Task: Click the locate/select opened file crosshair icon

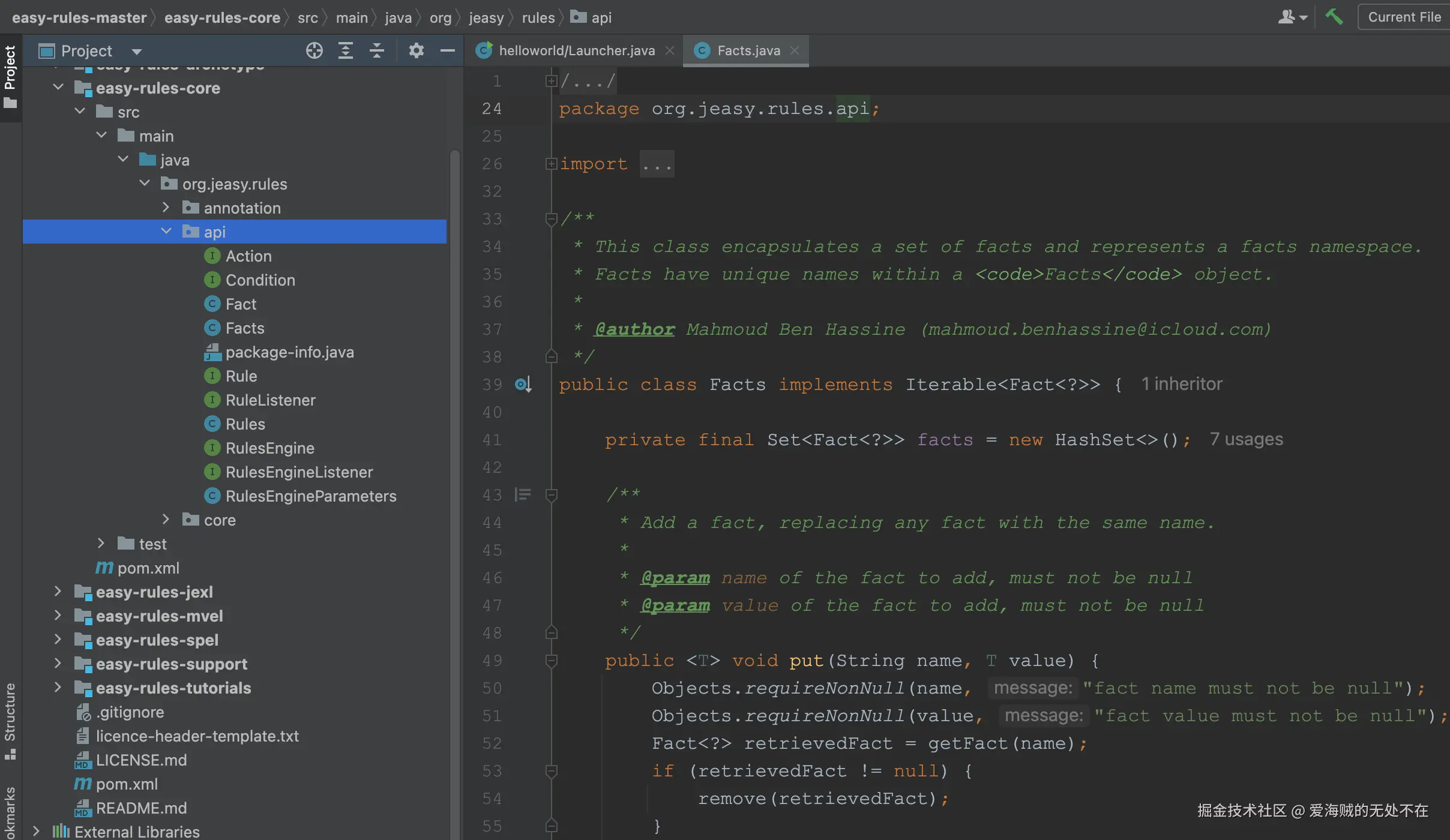Action: pos(314,51)
